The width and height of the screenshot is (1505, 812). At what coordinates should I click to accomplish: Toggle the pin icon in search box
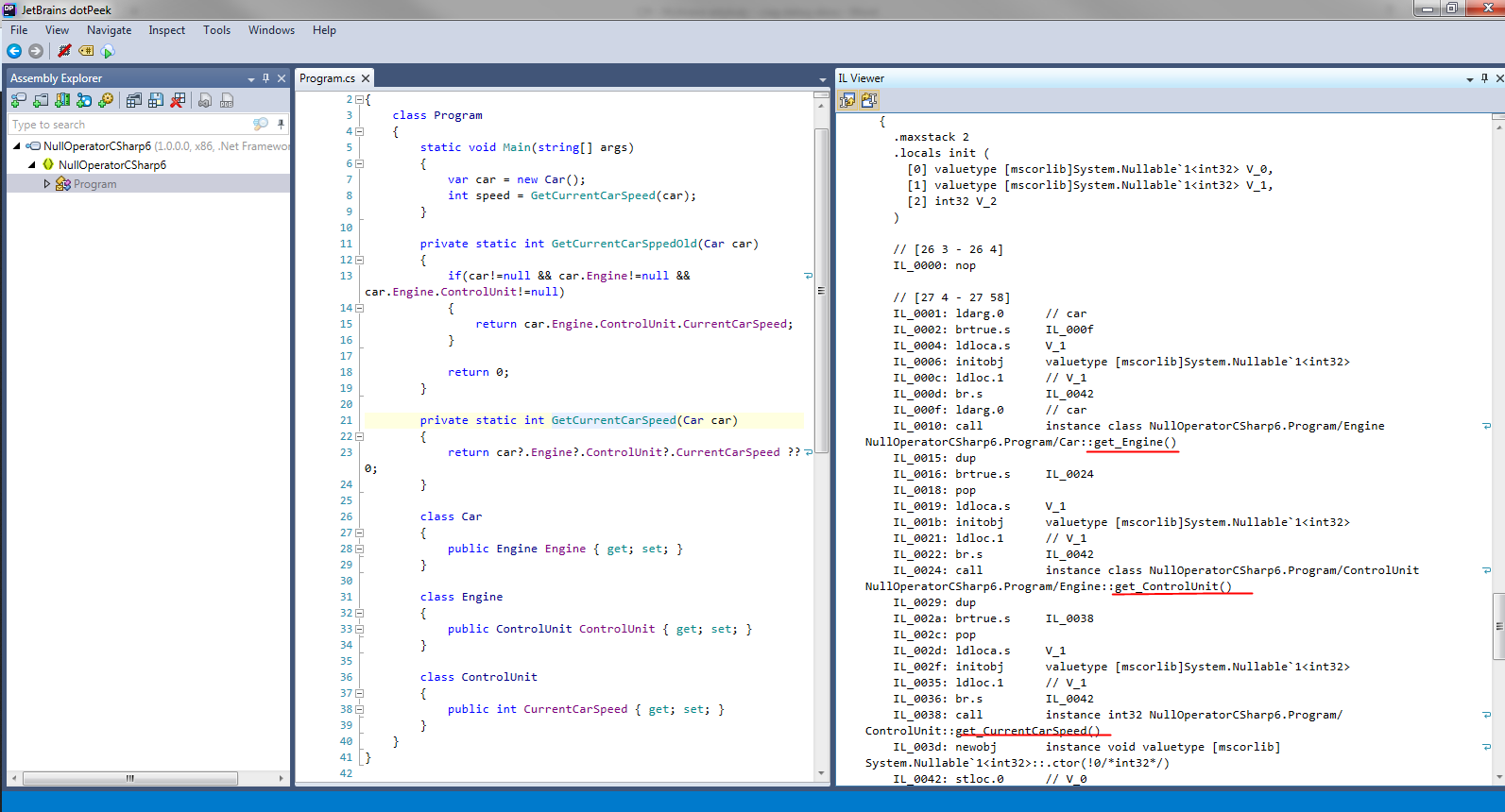click(x=281, y=124)
